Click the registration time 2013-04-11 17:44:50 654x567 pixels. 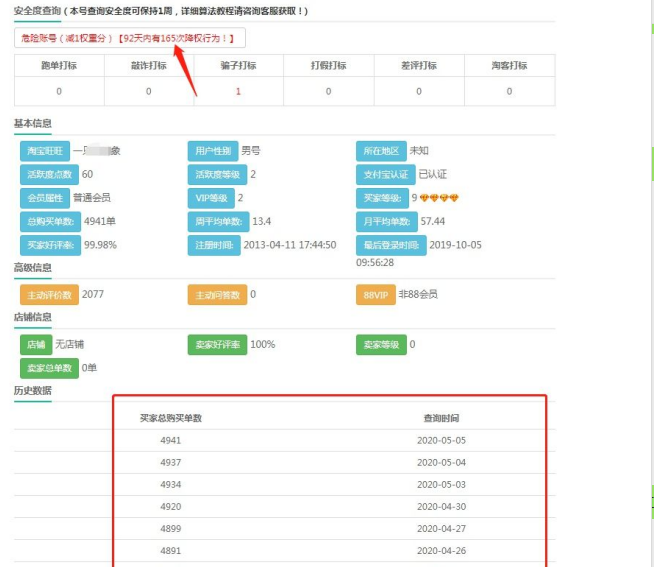point(290,245)
